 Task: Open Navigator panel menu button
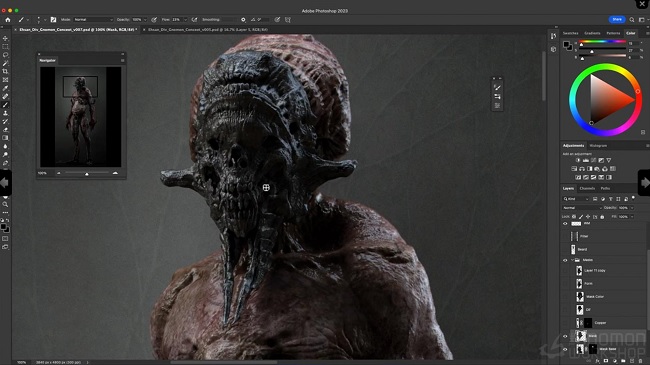click(122, 61)
